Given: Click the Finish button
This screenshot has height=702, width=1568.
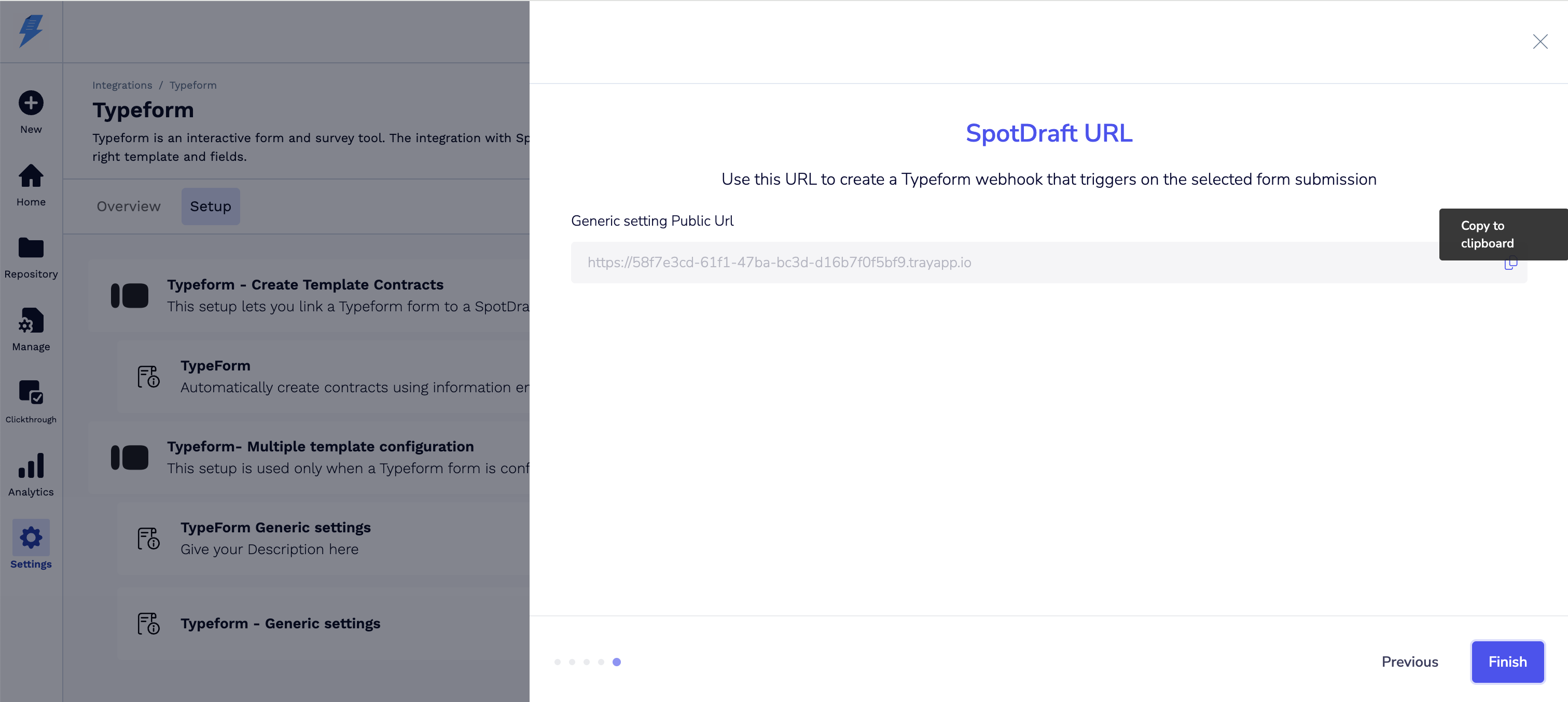Looking at the screenshot, I should (x=1507, y=662).
